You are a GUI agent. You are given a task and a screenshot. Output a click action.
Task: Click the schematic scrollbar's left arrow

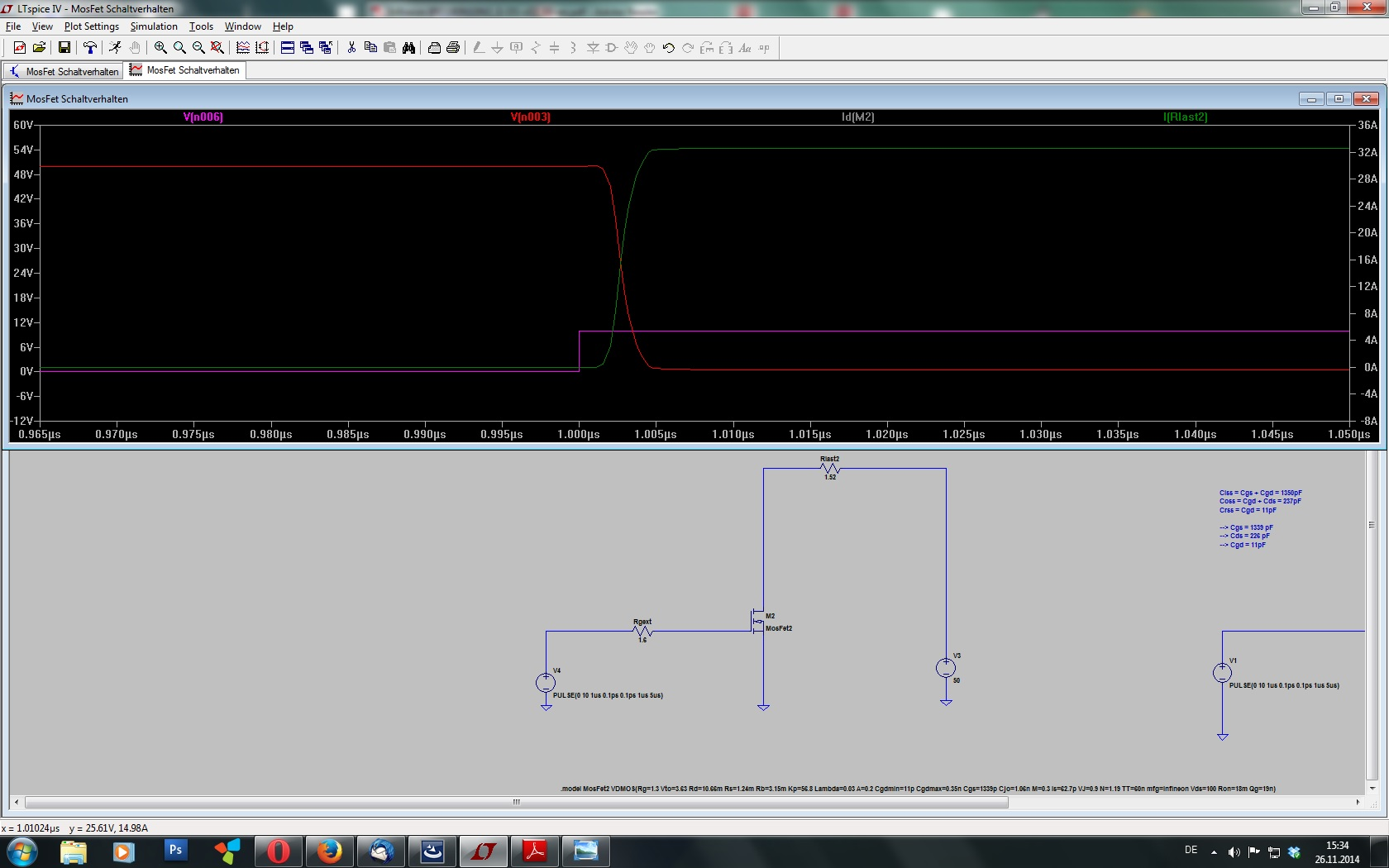pos(17,802)
